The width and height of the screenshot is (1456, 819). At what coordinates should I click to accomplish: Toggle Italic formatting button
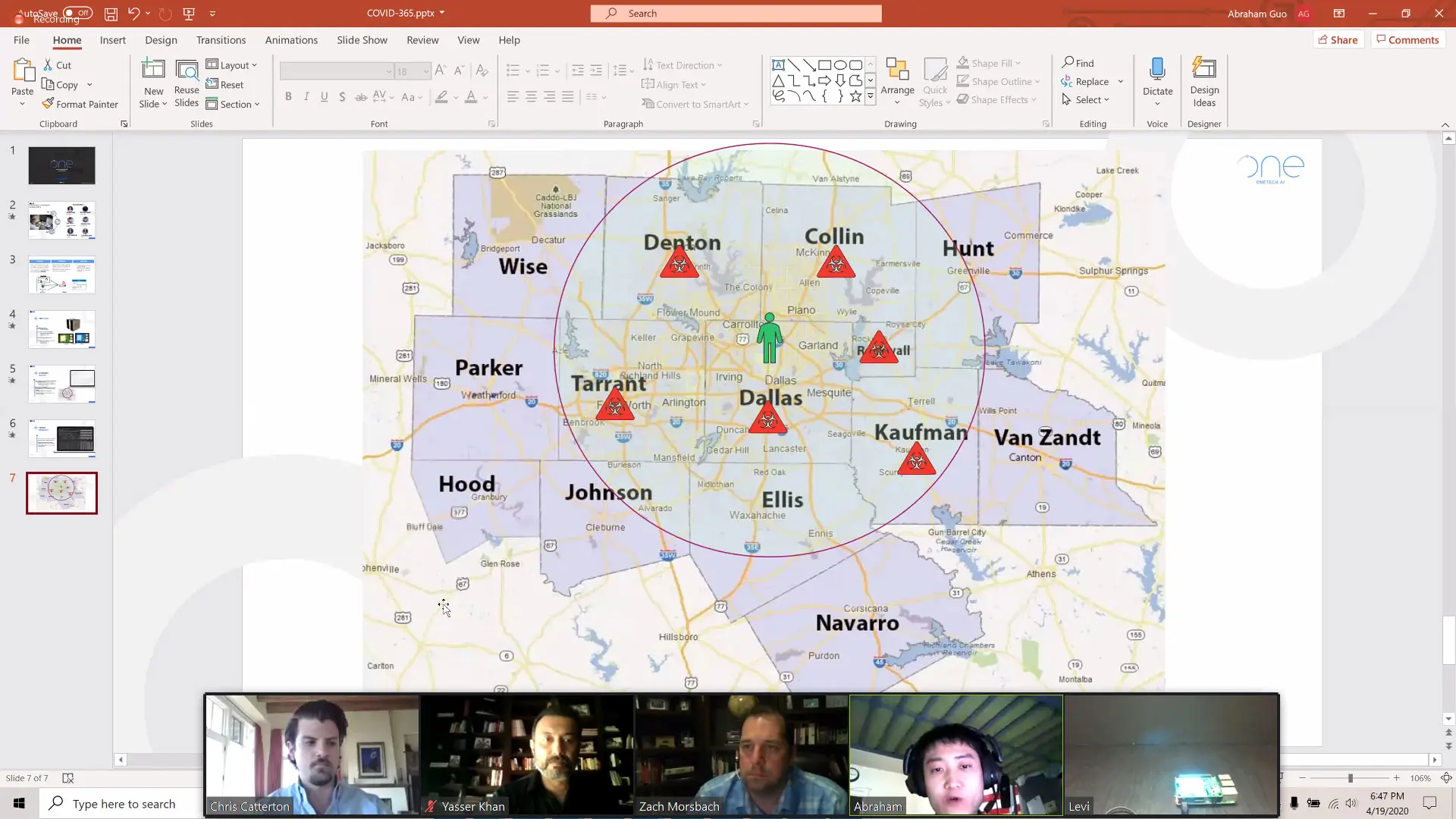[x=306, y=97]
